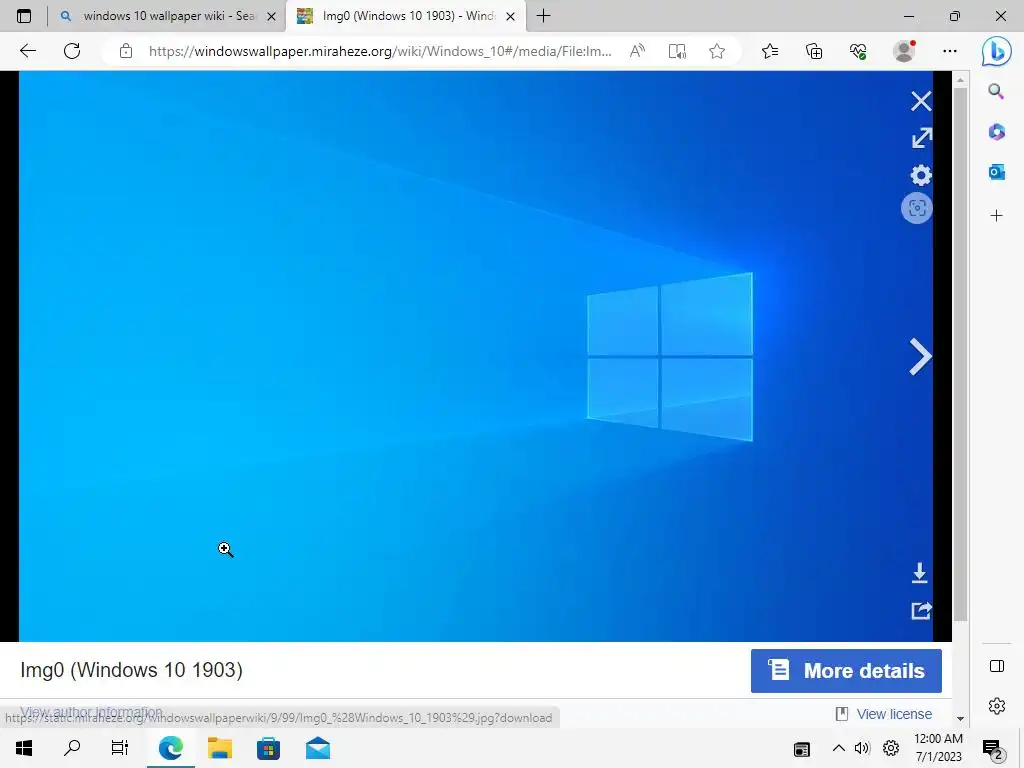Follow the View license link
The height and width of the screenshot is (768, 1024).
pos(894,714)
